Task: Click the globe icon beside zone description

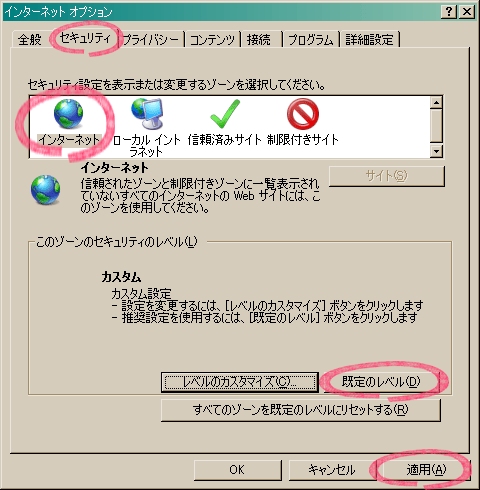Action: tap(45, 189)
